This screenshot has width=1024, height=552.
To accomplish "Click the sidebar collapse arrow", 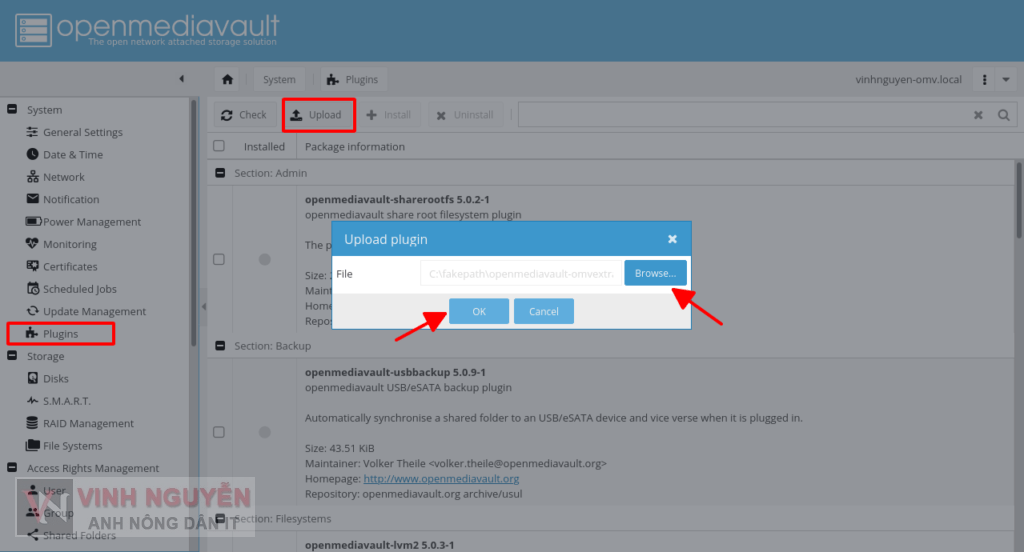I will [x=181, y=79].
